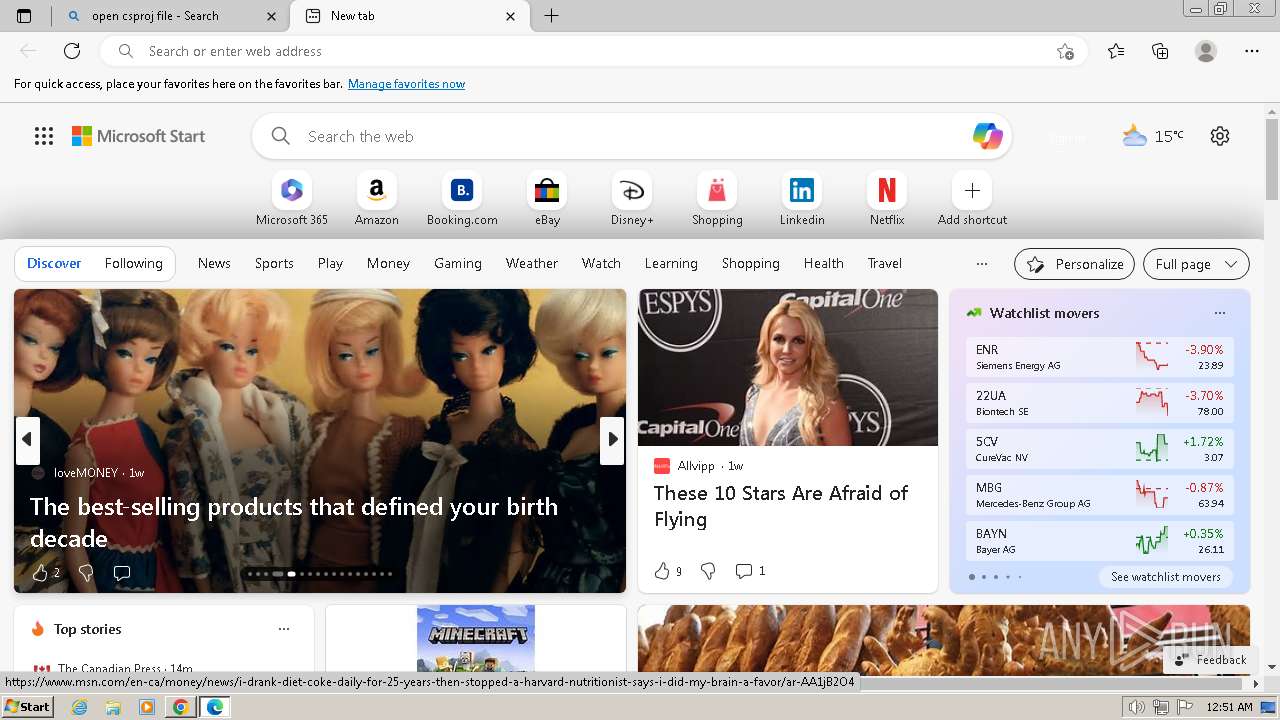Open the Feedback button

coord(1211,660)
